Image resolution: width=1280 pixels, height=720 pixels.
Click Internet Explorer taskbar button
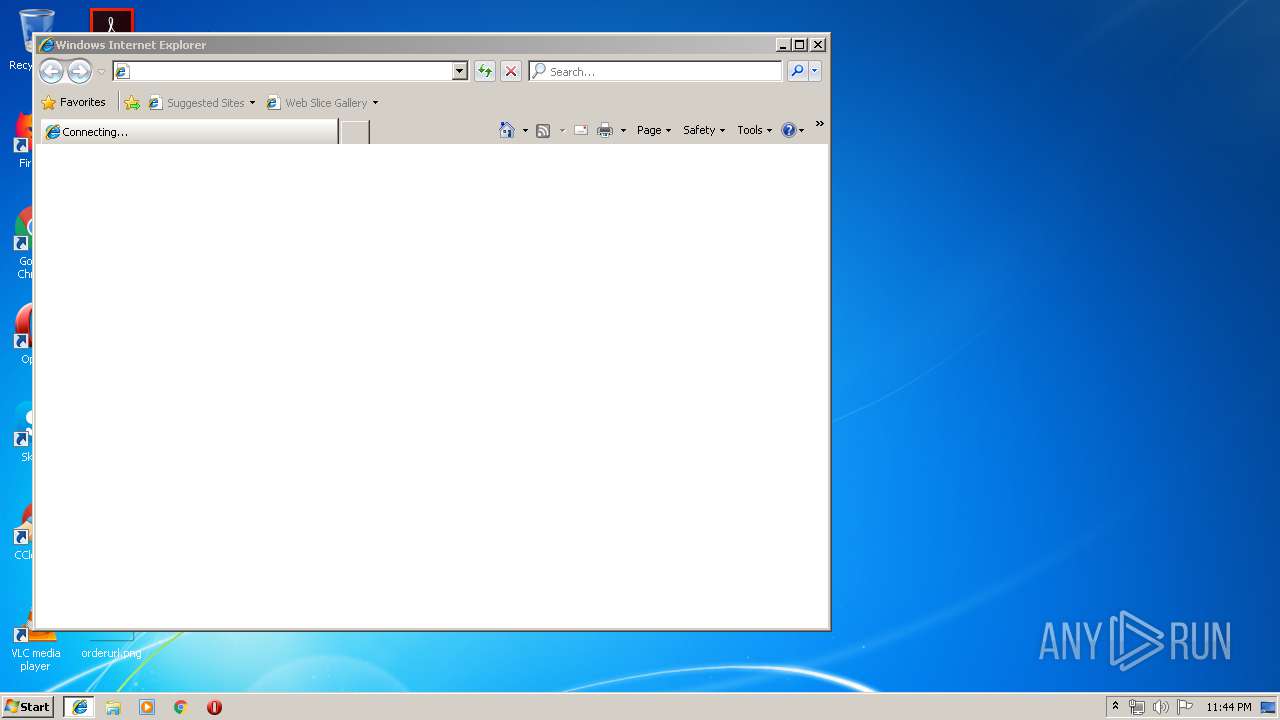[79, 706]
